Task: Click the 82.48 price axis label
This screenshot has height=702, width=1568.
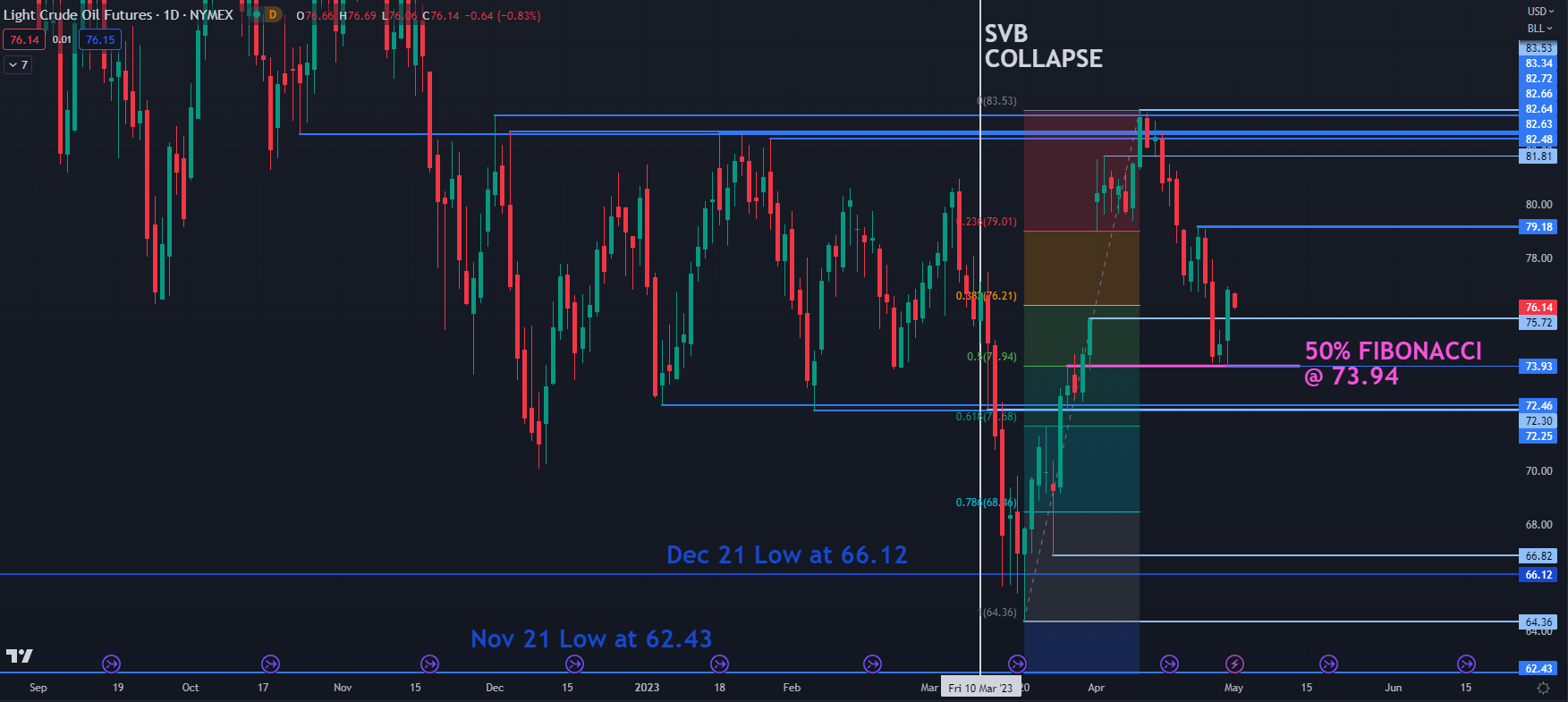Action: [x=1538, y=140]
